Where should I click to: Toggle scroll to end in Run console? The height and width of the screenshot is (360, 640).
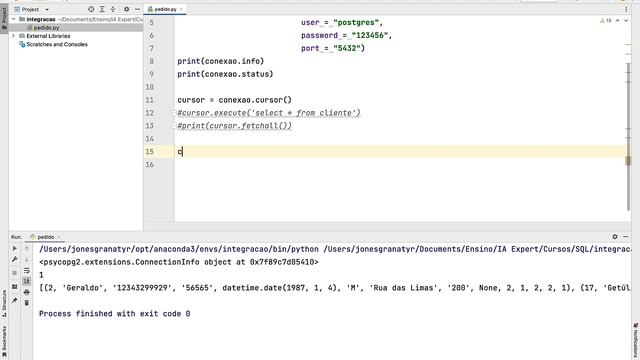(27, 281)
